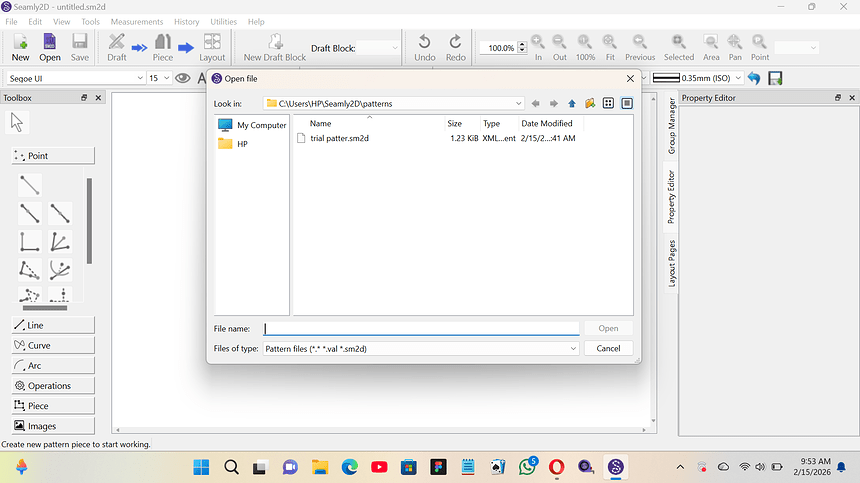
Task: Select the right-angle point tool in Toolbox
Action: (30, 242)
